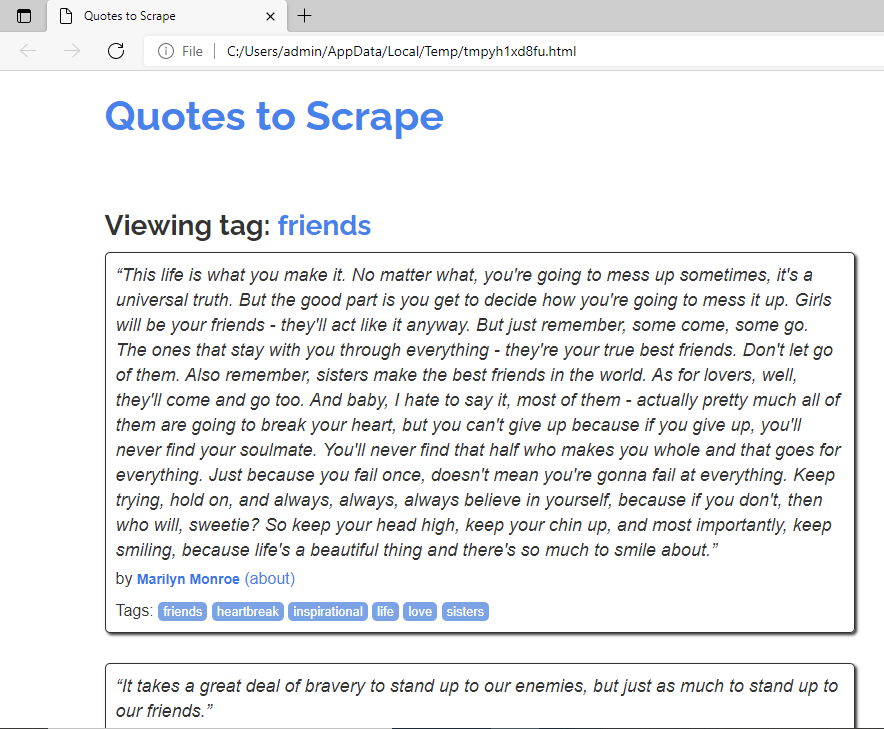Select the sisters tag badge
This screenshot has width=884, height=729.
click(465, 611)
